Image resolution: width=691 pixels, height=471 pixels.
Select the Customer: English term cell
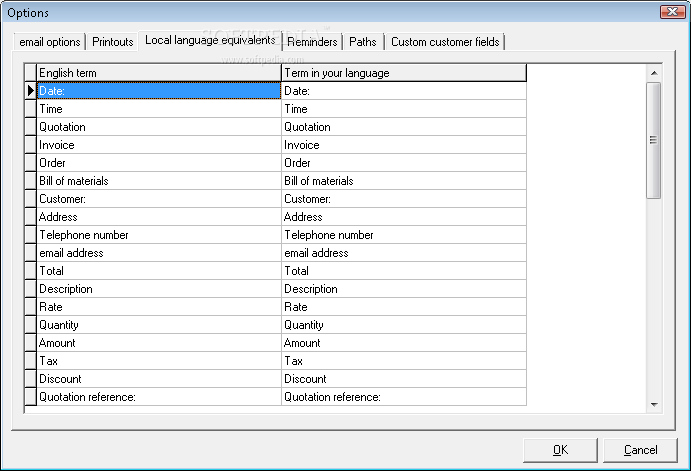(159, 199)
